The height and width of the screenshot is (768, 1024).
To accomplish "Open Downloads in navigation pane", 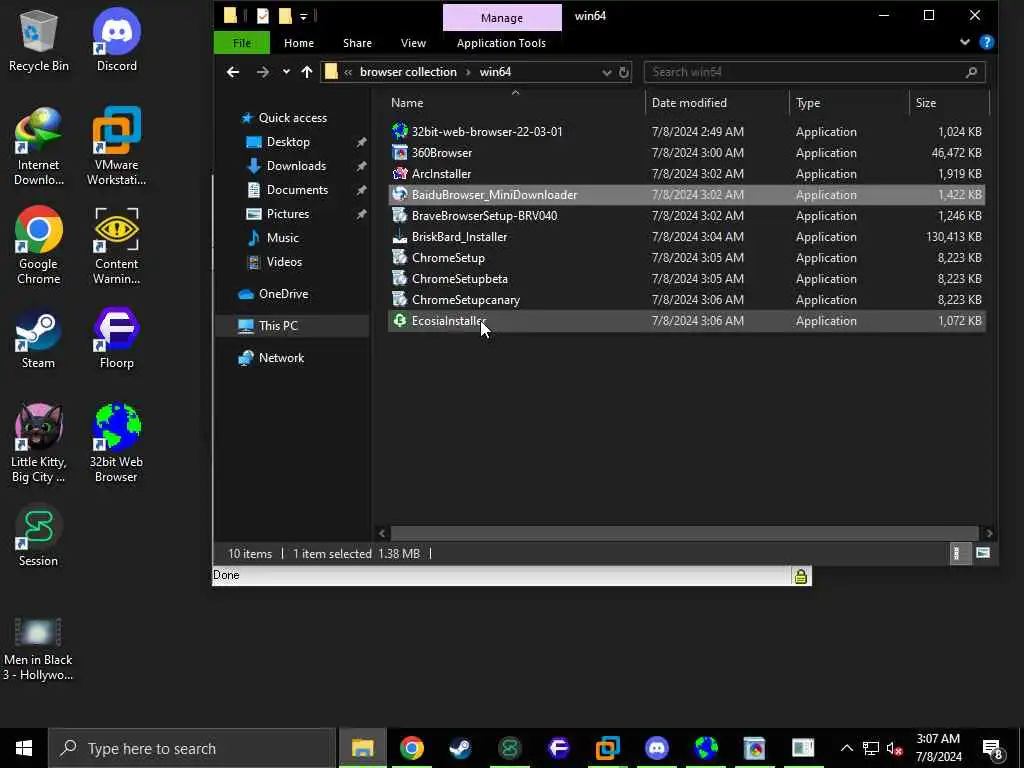I will pos(296,166).
